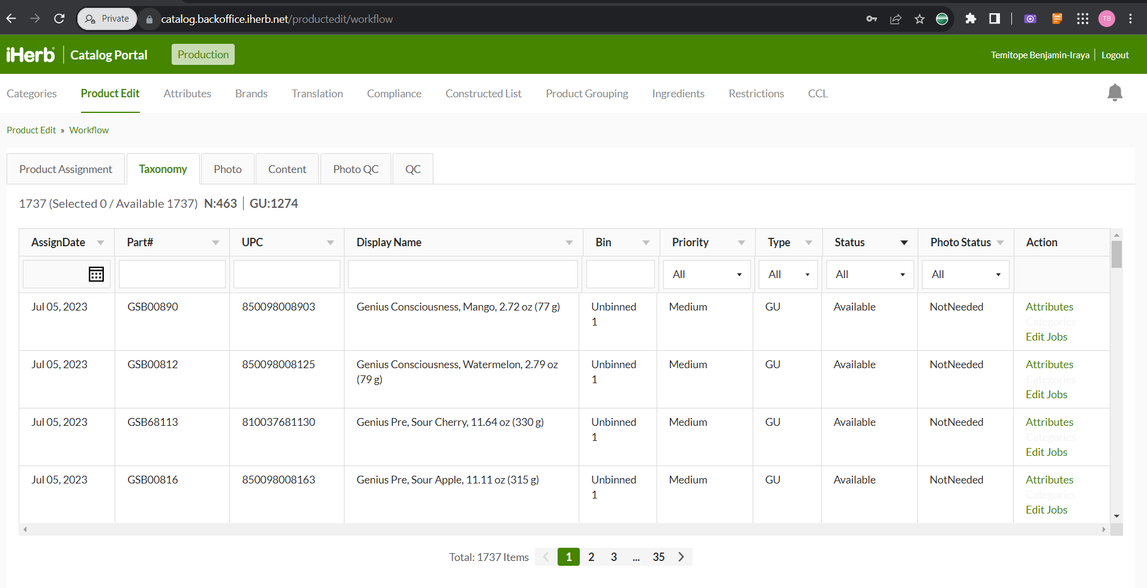
Task: Open CCL in top navigation
Action: click(x=818, y=94)
